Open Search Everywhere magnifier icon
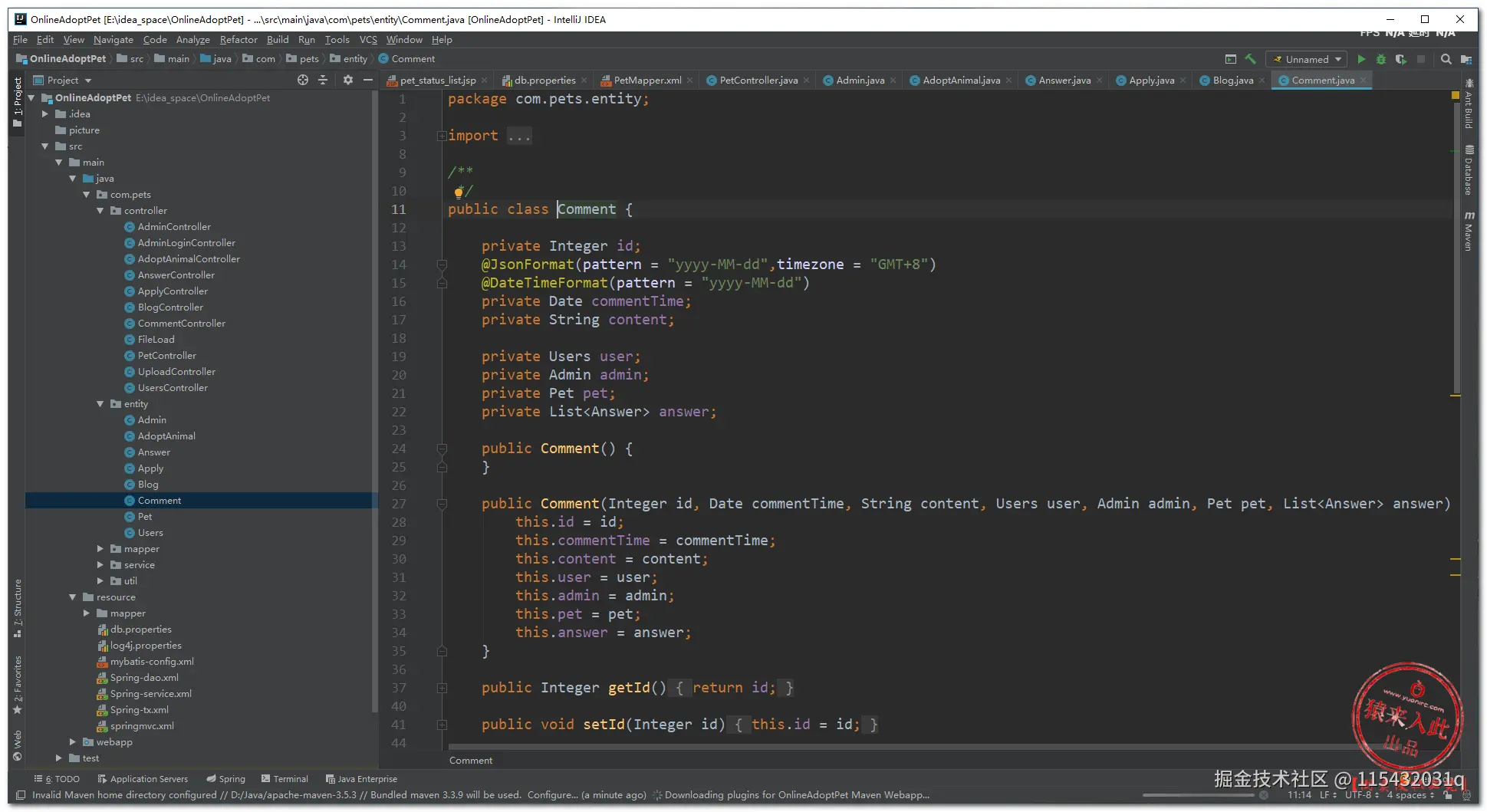Viewport: 1487px width, 812px height. pos(1446,59)
